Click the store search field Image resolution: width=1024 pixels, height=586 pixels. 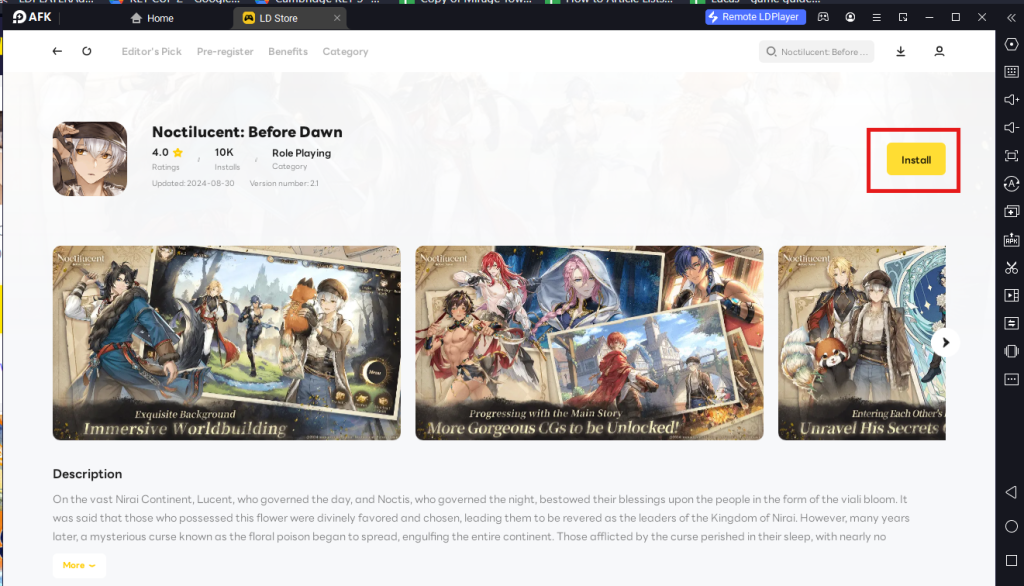tap(816, 52)
